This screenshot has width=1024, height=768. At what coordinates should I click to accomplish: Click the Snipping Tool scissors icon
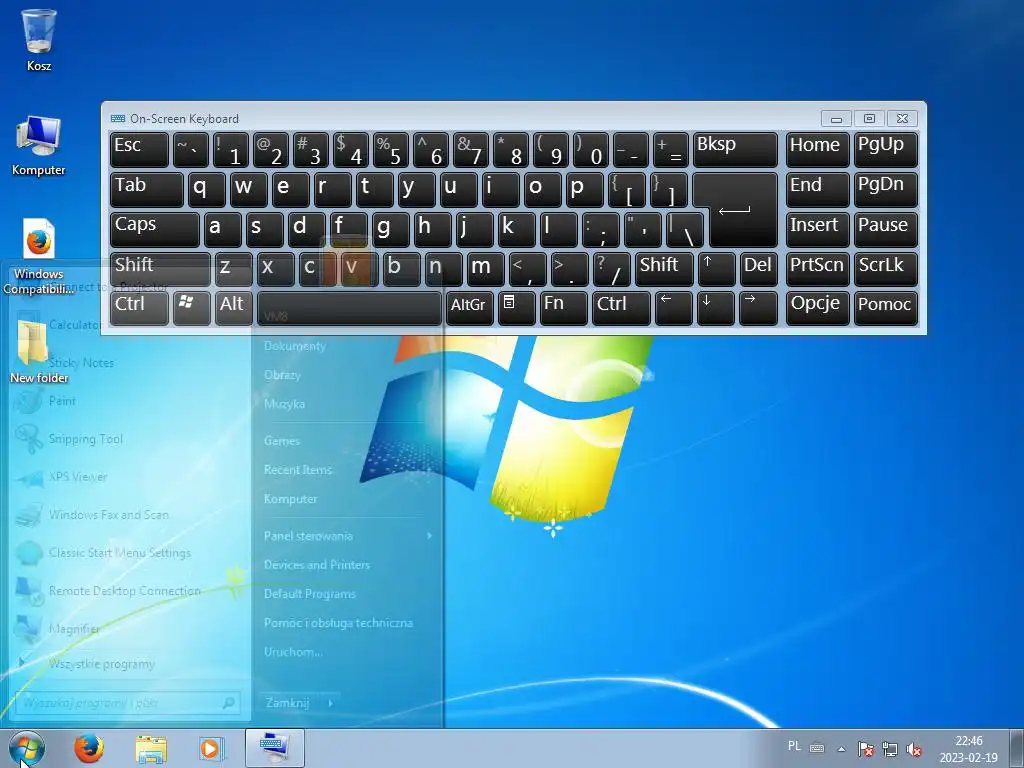point(29,438)
